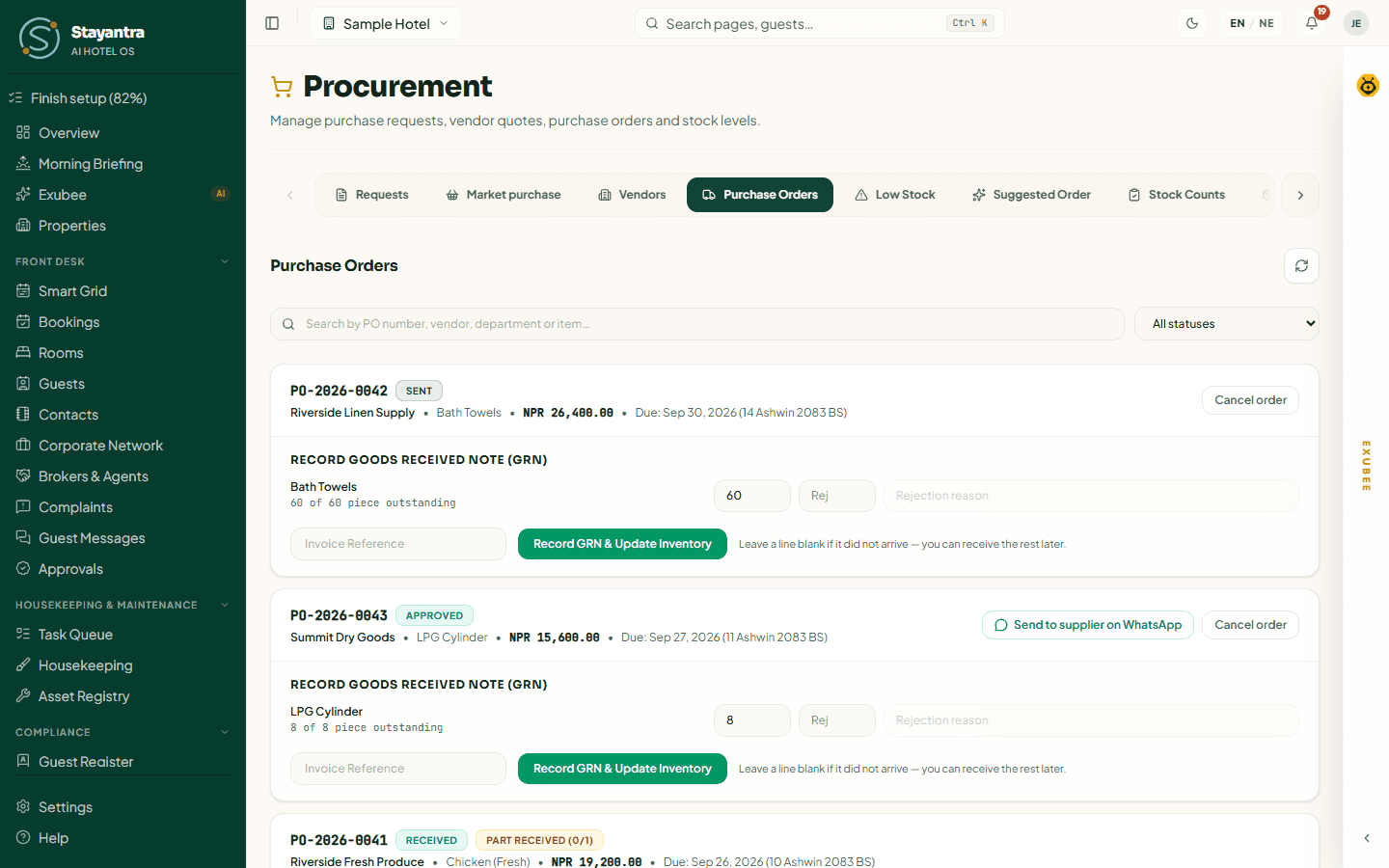Open the JE user avatar menu
1389x868 pixels.
1356,23
